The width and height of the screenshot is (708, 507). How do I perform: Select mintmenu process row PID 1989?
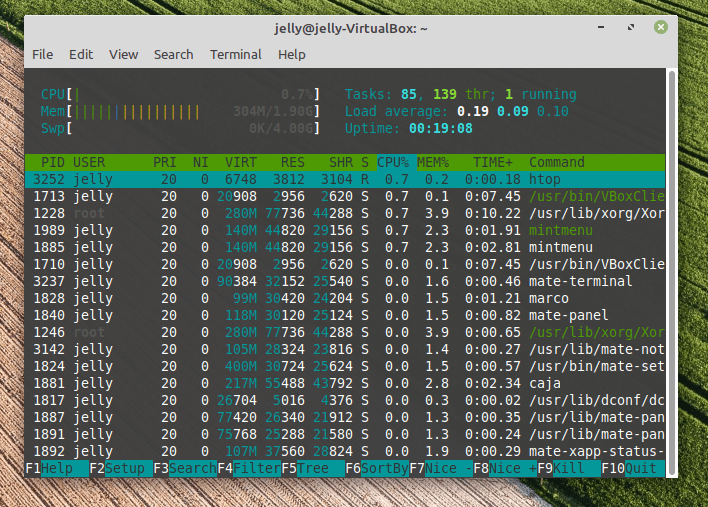345,230
